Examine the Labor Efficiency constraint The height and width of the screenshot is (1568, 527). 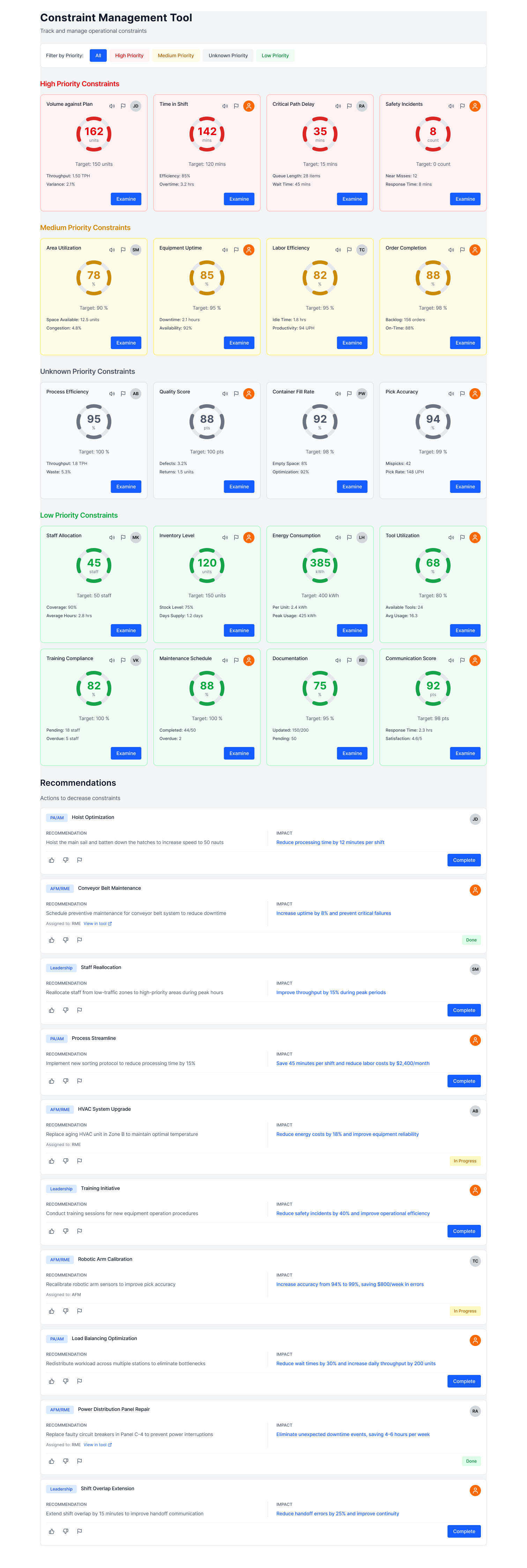tap(352, 343)
